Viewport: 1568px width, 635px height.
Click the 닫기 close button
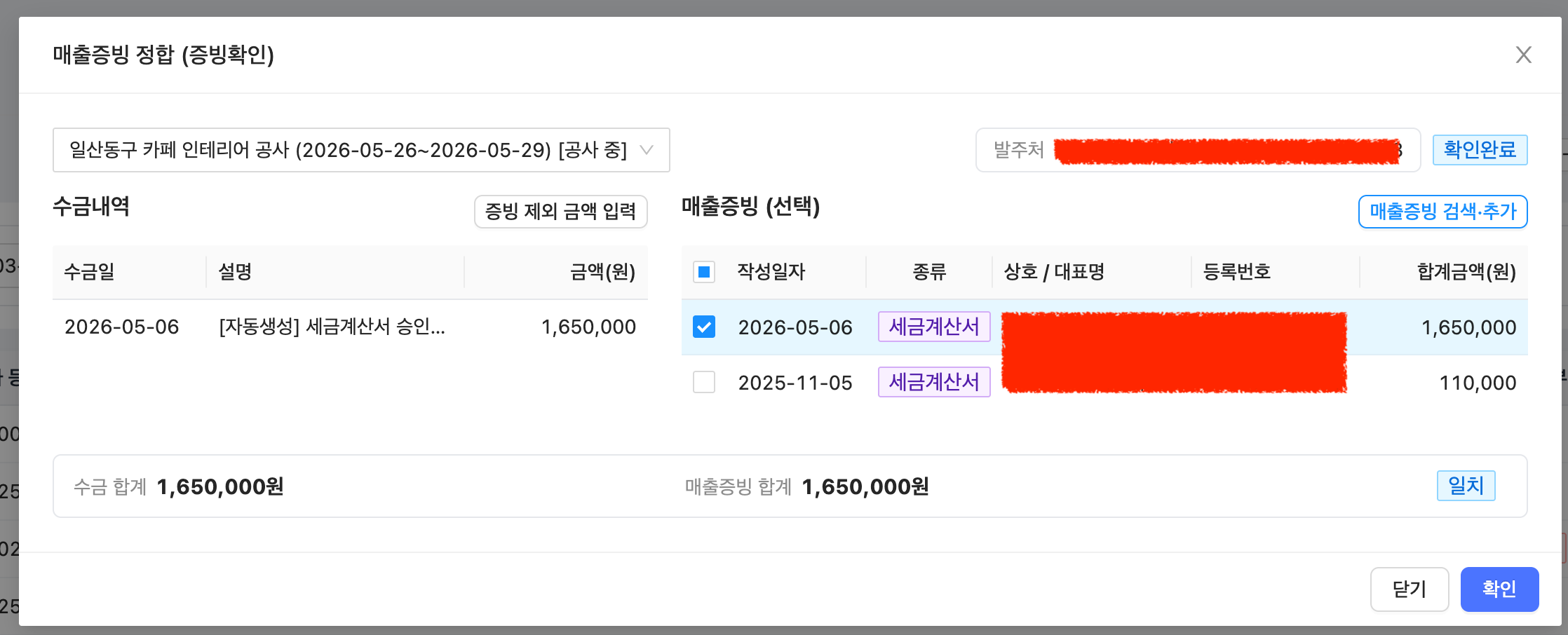pyautogui.click(x=1410, y=589)
